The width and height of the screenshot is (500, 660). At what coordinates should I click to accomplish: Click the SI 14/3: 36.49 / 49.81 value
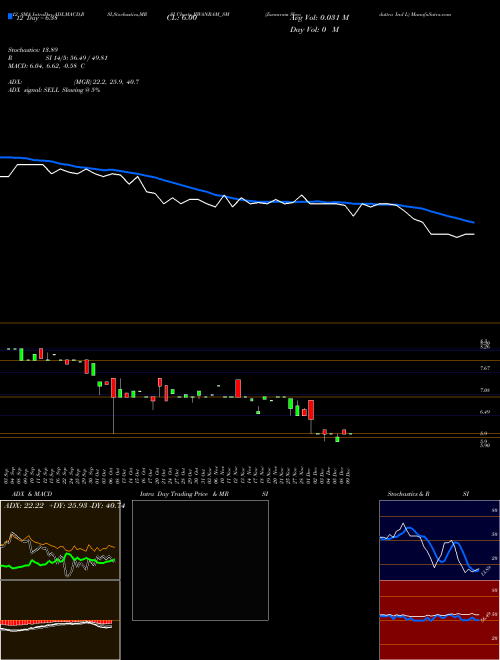point(76,58)
